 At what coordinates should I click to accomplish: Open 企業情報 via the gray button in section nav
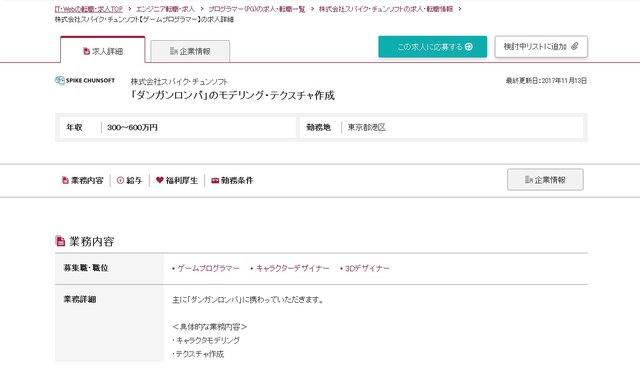point(545,180)
